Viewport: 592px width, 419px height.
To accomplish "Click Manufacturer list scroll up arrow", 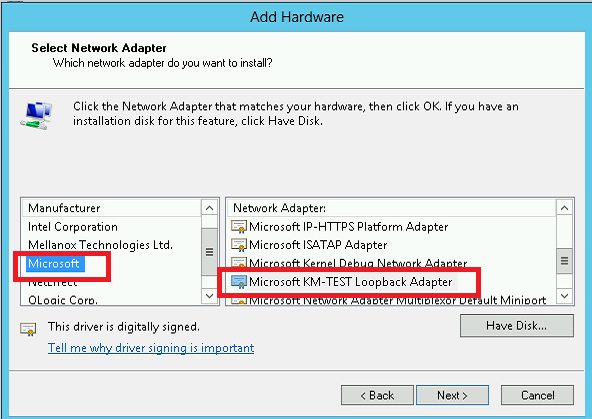I will [210, 208].
